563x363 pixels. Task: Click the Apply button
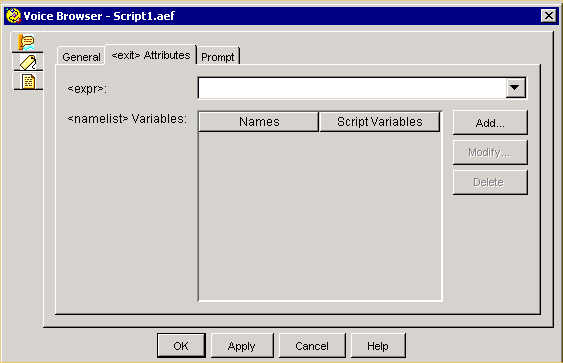click(242, 346)
